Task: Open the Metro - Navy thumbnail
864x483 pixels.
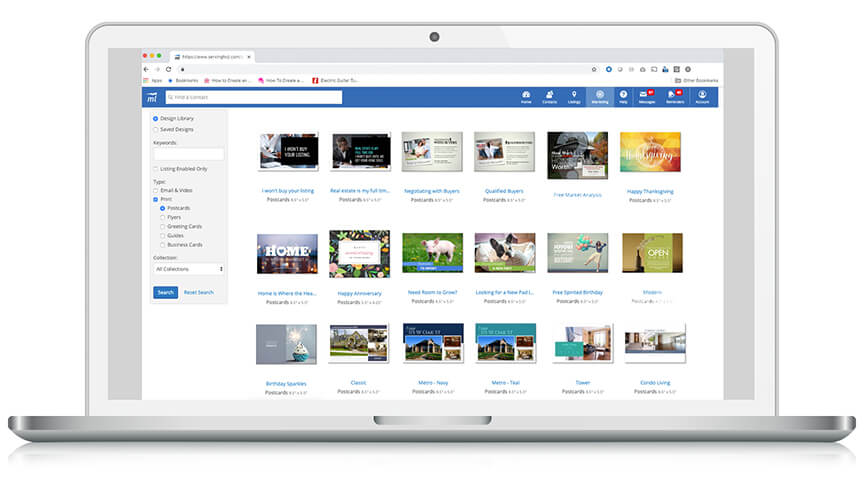Action: [433, 343]
